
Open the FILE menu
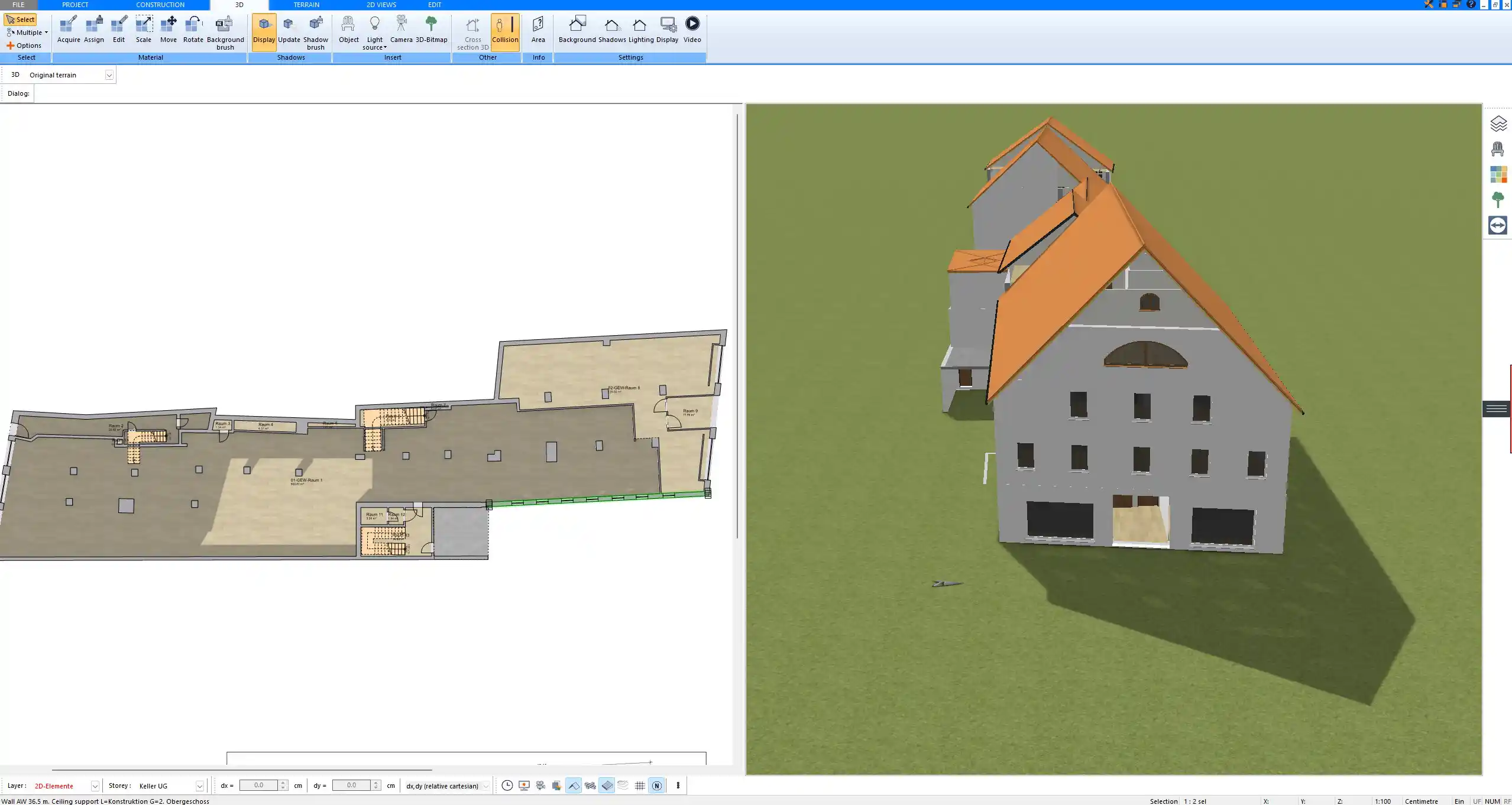18,5
